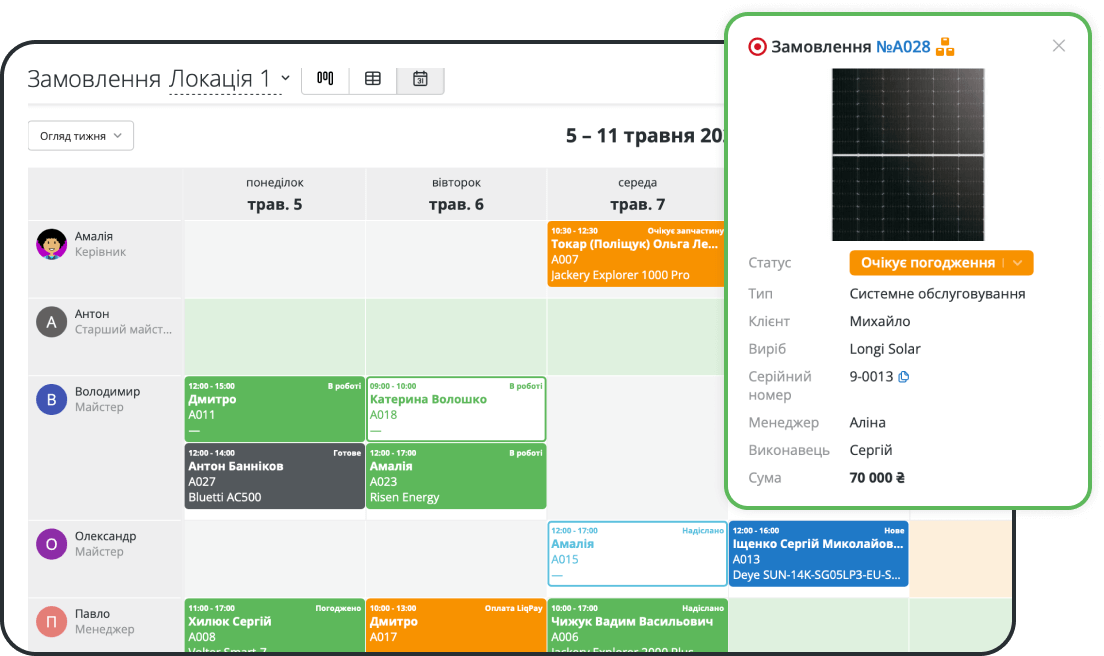Click the orange boxes icon beside №A028
The height and width of the screenshot is (656, 1104).
[x=945, y=46]
